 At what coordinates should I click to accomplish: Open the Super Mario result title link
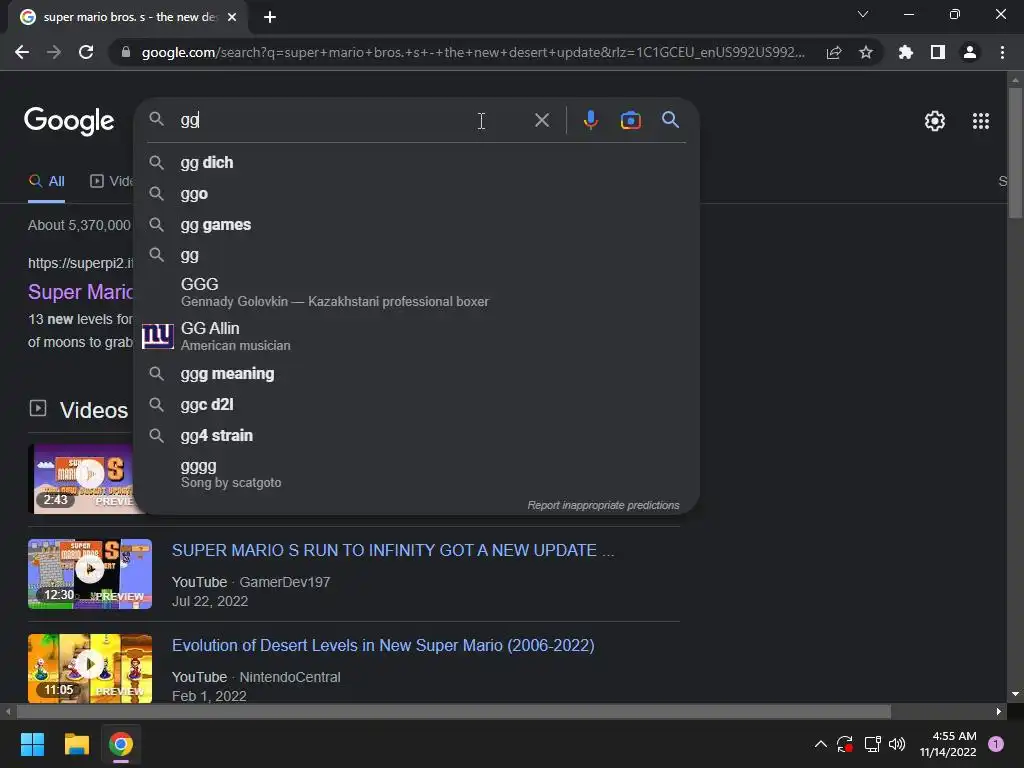click(80, 292)
